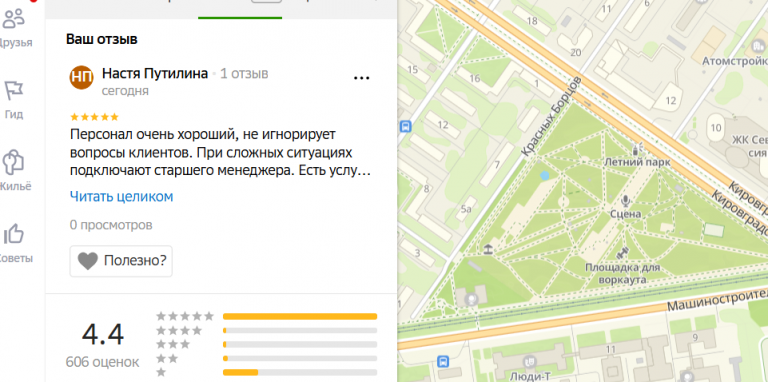Click the review text paragraph
Screen dimensions: 768x382
(219, 153)
